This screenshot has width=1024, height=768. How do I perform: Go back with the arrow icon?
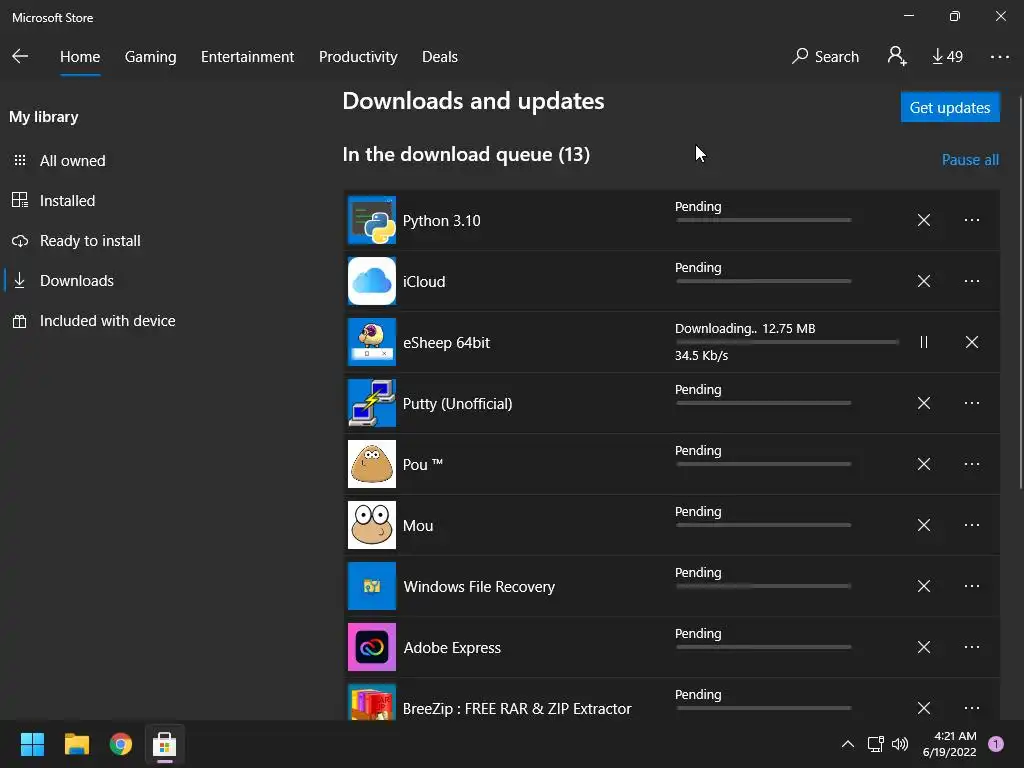(20, 56)
